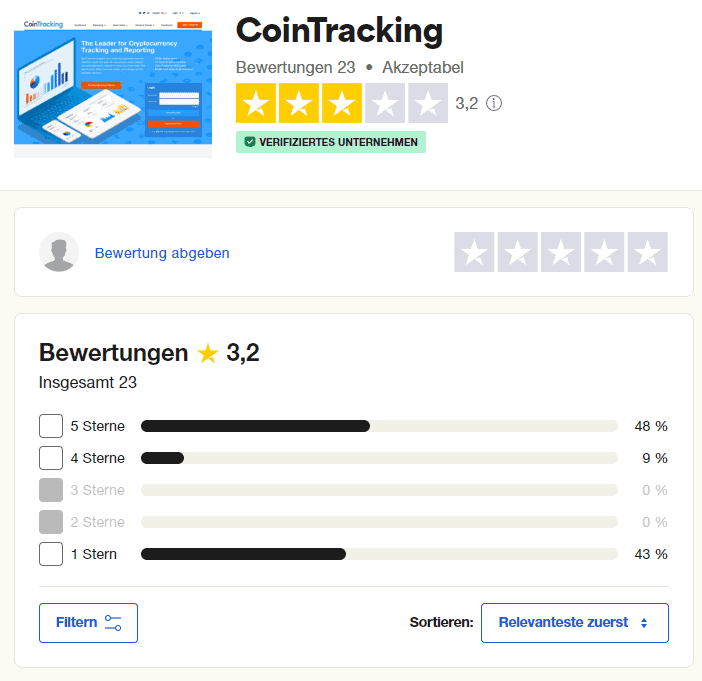
Task: Click the first empty rating star
Action: 474,252
